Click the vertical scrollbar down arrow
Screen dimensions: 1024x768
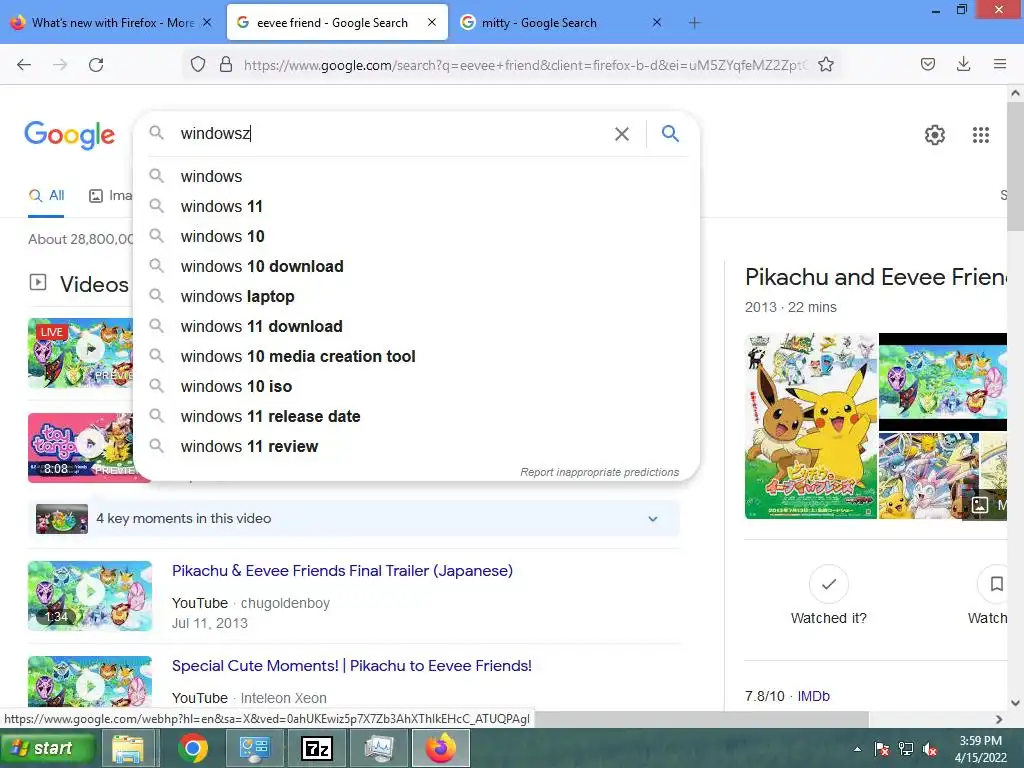(1015, 703)
